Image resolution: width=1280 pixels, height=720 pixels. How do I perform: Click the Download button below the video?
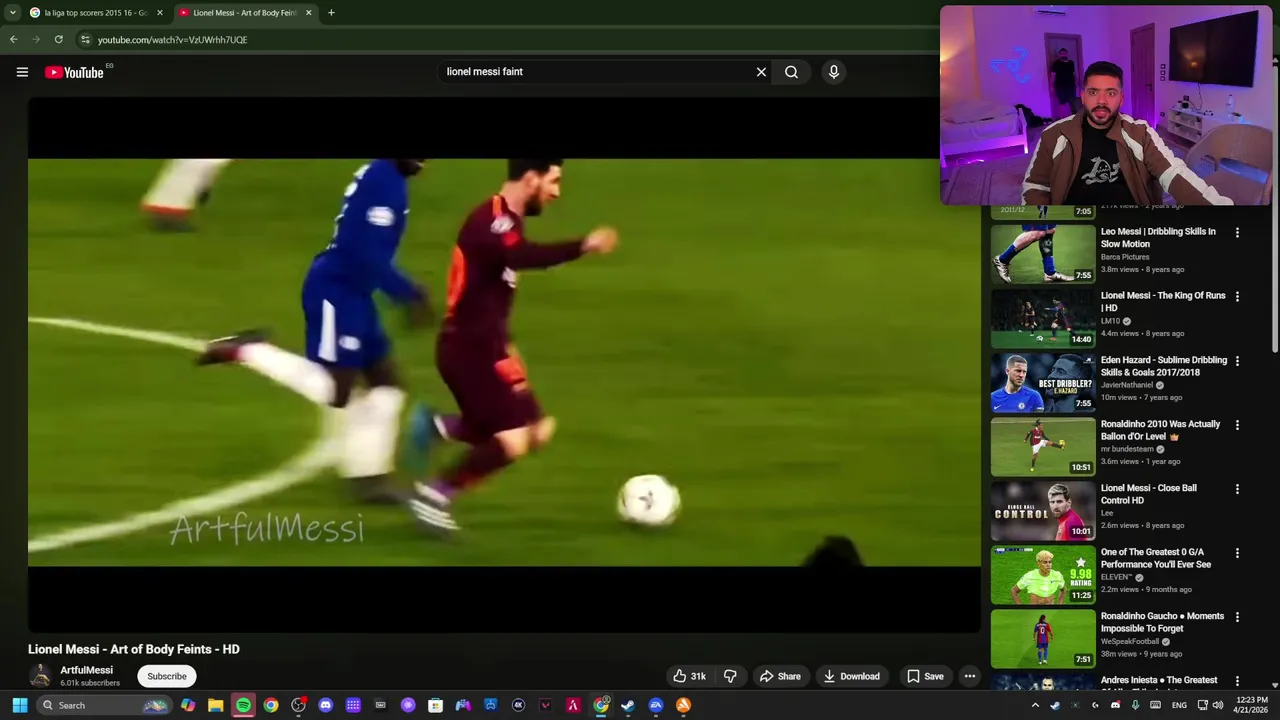[x=852, y=676]
